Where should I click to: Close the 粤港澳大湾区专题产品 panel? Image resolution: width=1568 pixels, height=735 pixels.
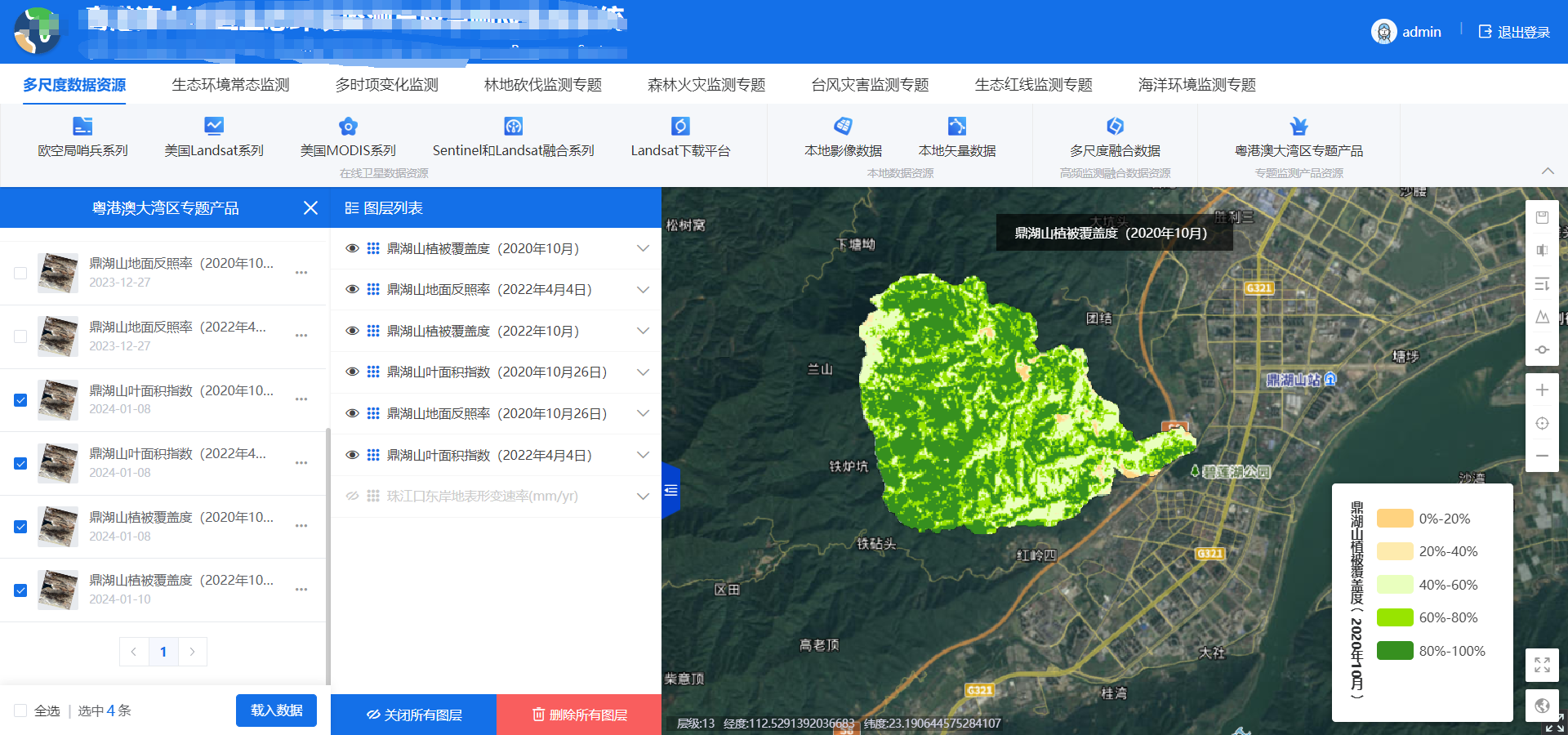click(310, 208)
